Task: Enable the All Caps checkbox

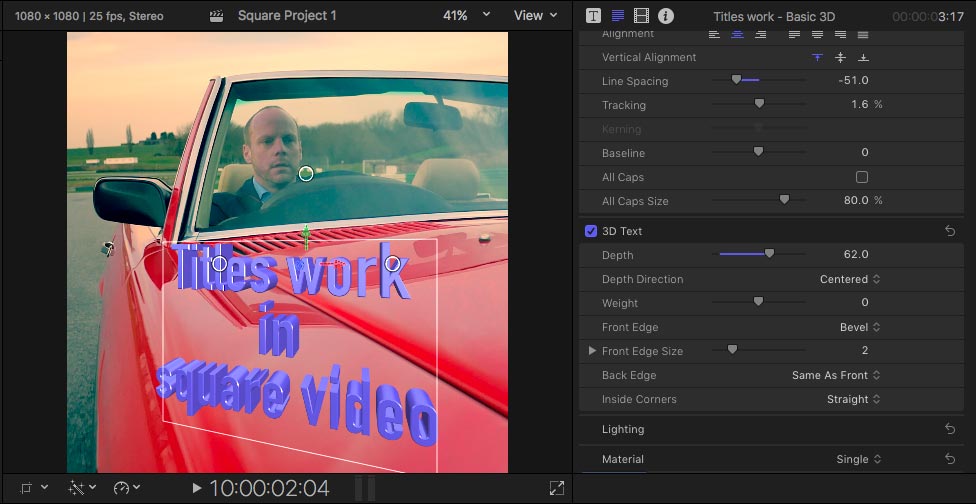Action: click(861, 177)
